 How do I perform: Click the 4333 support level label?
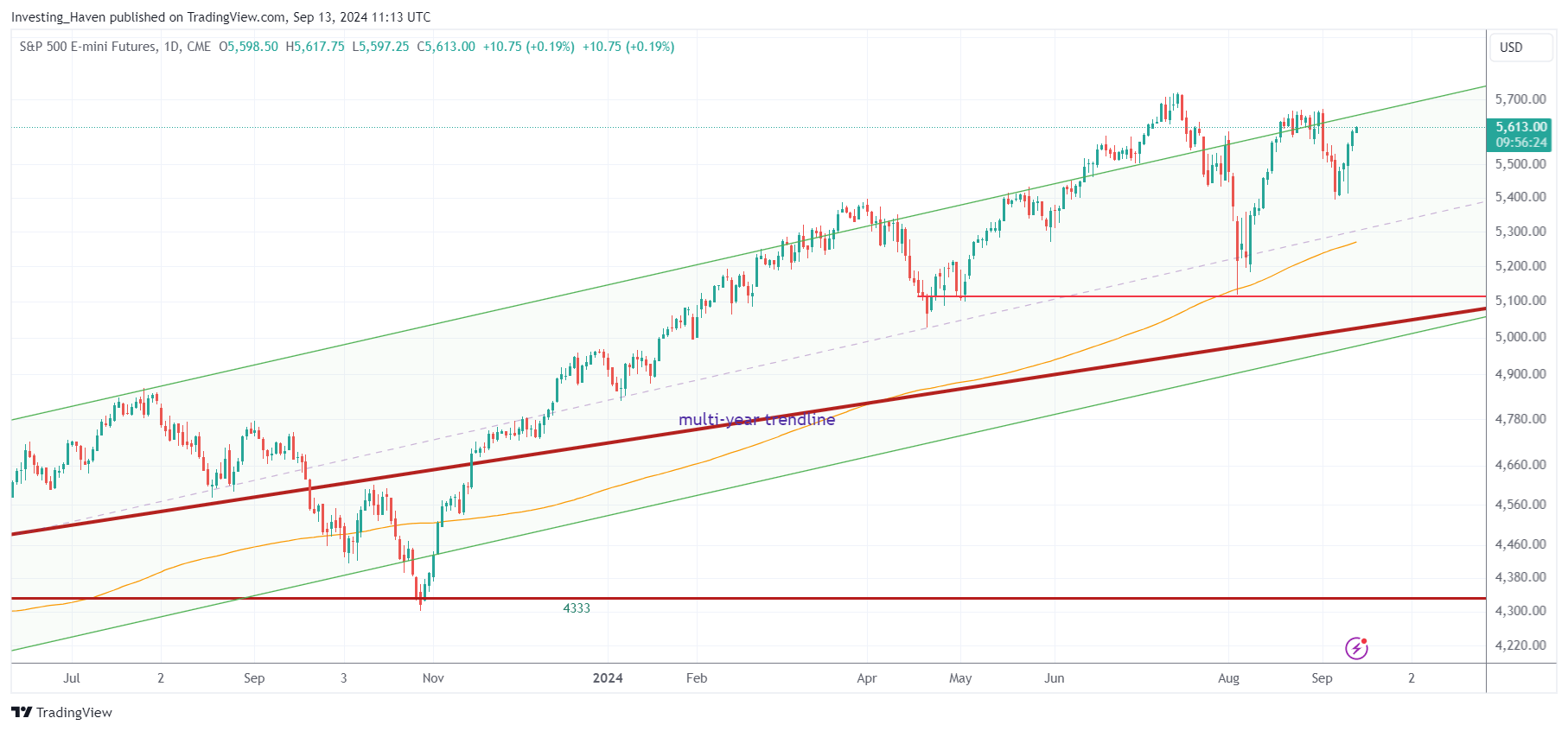577,608
